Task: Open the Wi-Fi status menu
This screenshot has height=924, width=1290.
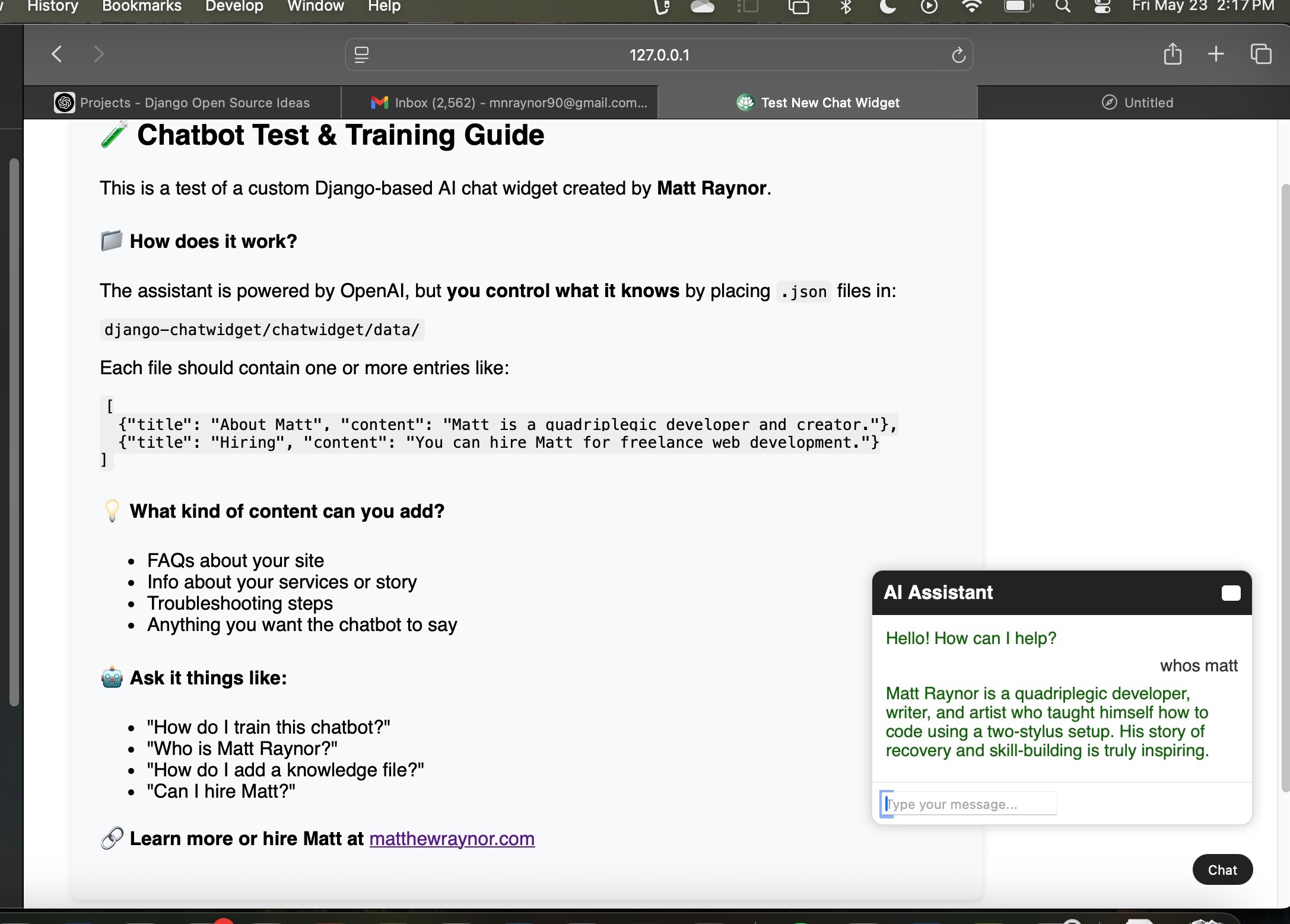Action: pyautogui.click(x=971, y=7)
